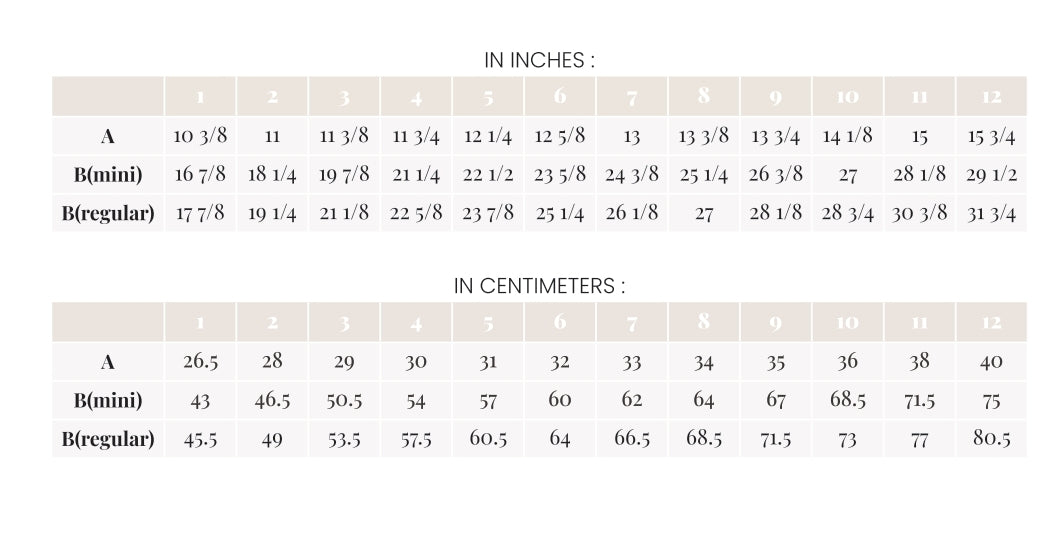Screen dimensions: 1038x534
Task: Select B(mini) row label in centimeters table
Action: (x=108, y=401)
